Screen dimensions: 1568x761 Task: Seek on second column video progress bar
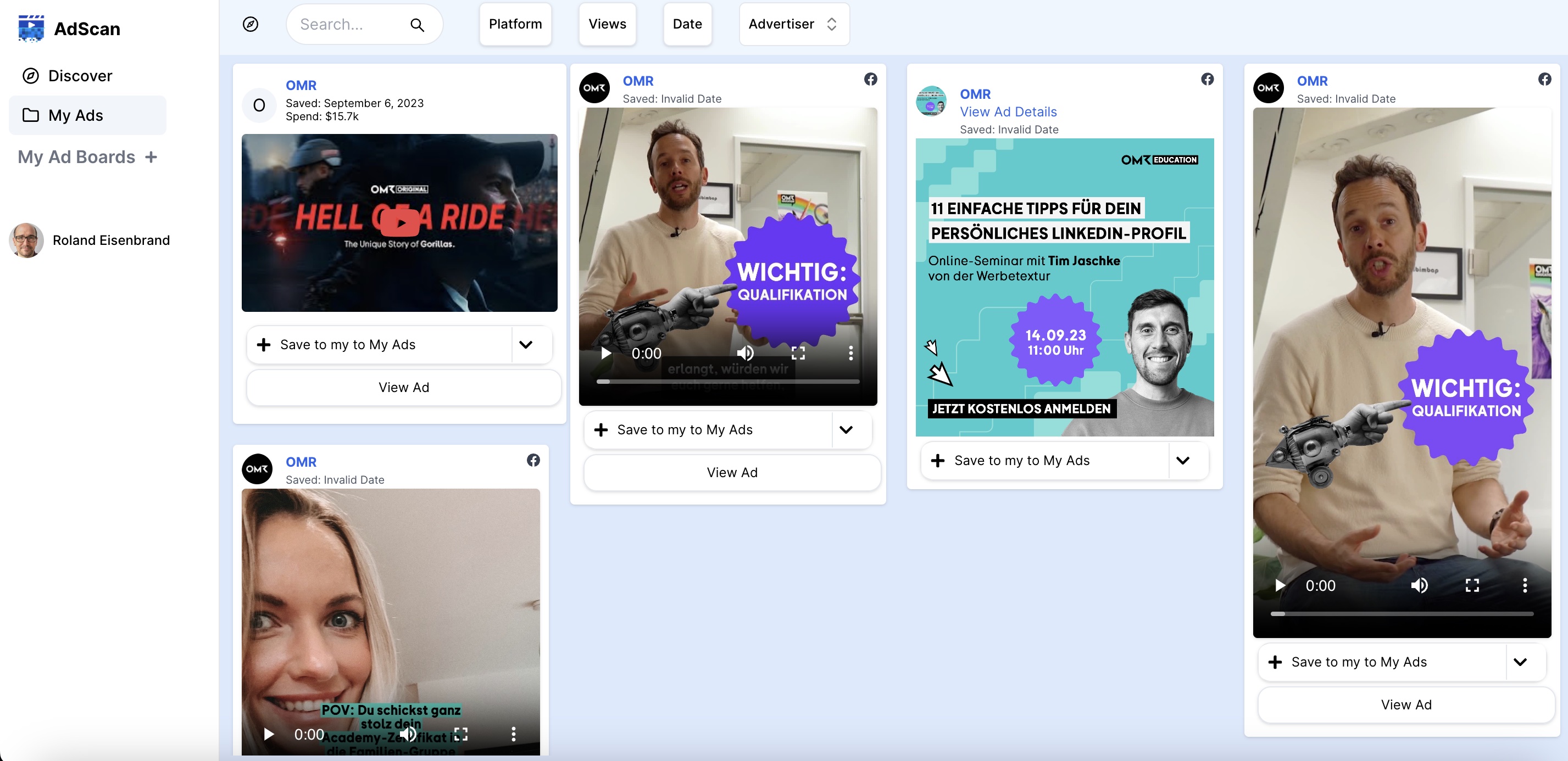pyautogui.click(x=728, y=382)
